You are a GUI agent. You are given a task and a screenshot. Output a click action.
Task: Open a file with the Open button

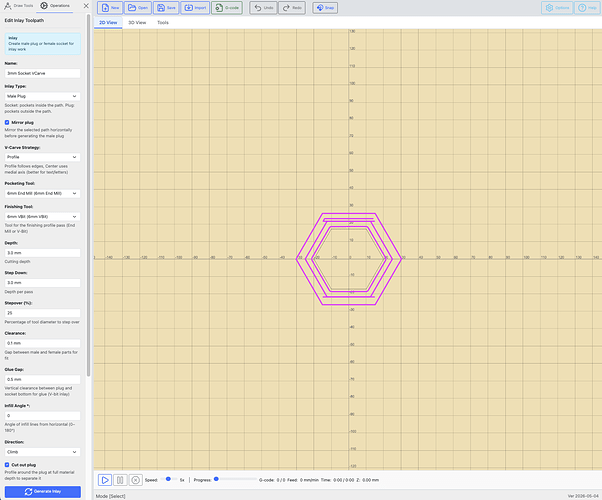point(138,8)
